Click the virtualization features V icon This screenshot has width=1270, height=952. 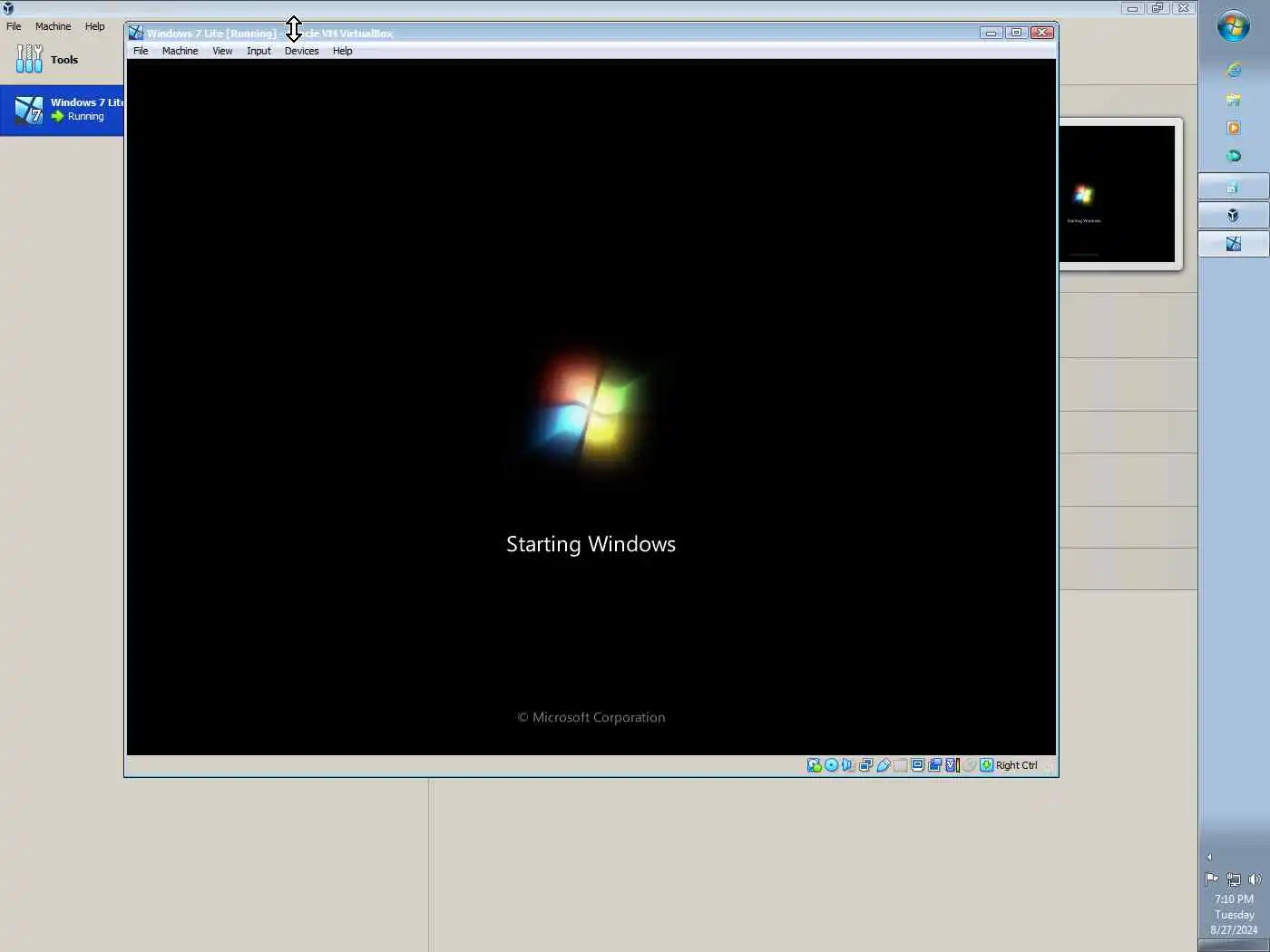951,765
